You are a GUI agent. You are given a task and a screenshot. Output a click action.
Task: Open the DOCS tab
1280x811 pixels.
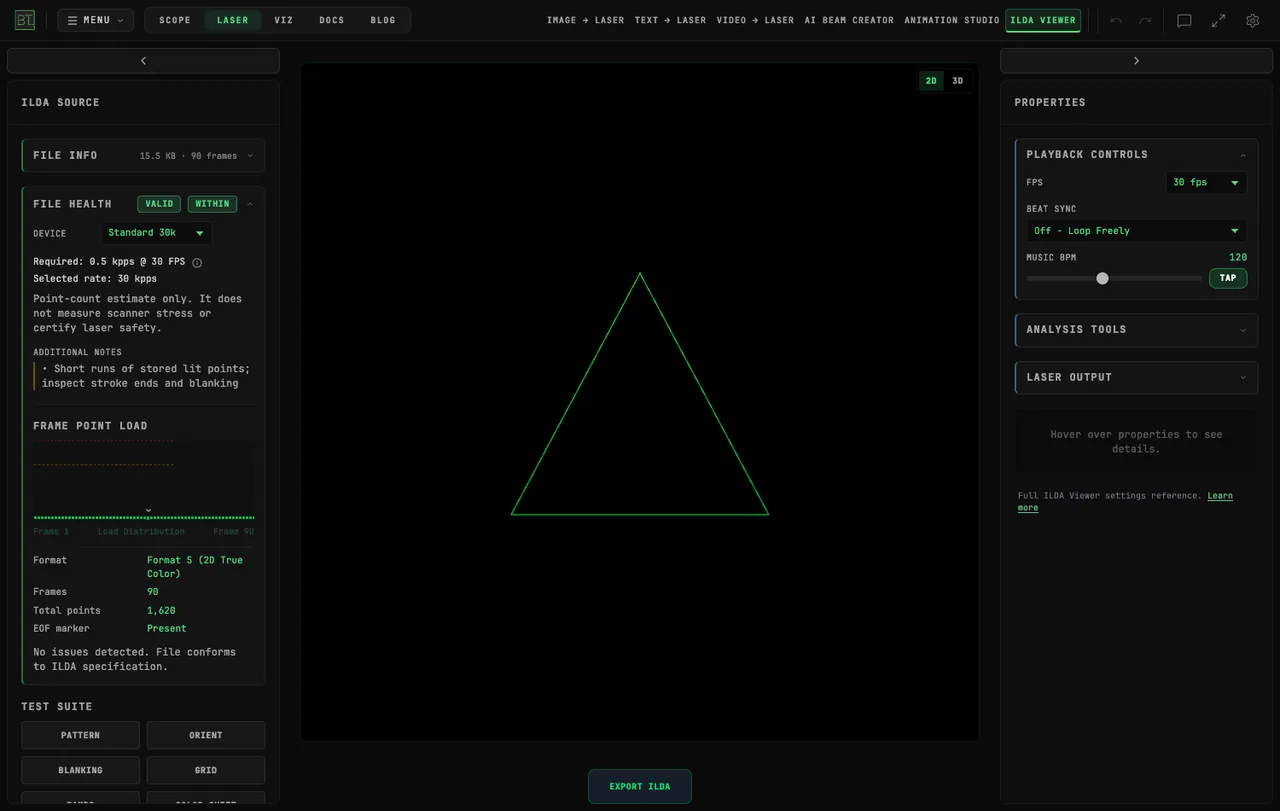point(332,20)
